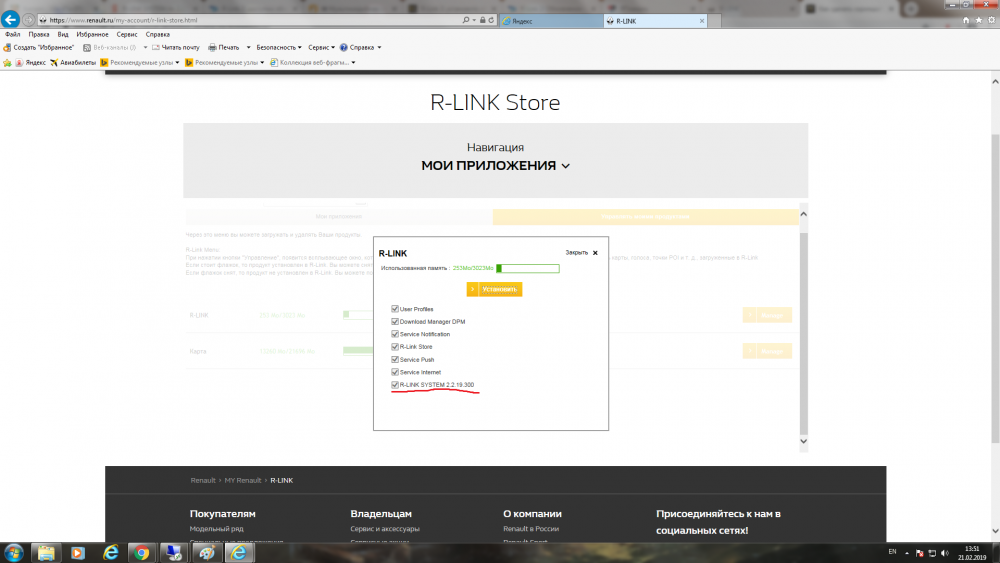Viewport: 1000px width, 563px height.
Task: Open the Правка menu
Action: point(39,34)
